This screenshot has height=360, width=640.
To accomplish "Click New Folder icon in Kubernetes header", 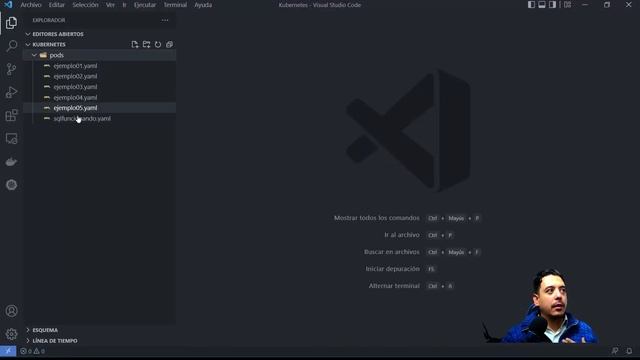I will [x=146, y=44].
